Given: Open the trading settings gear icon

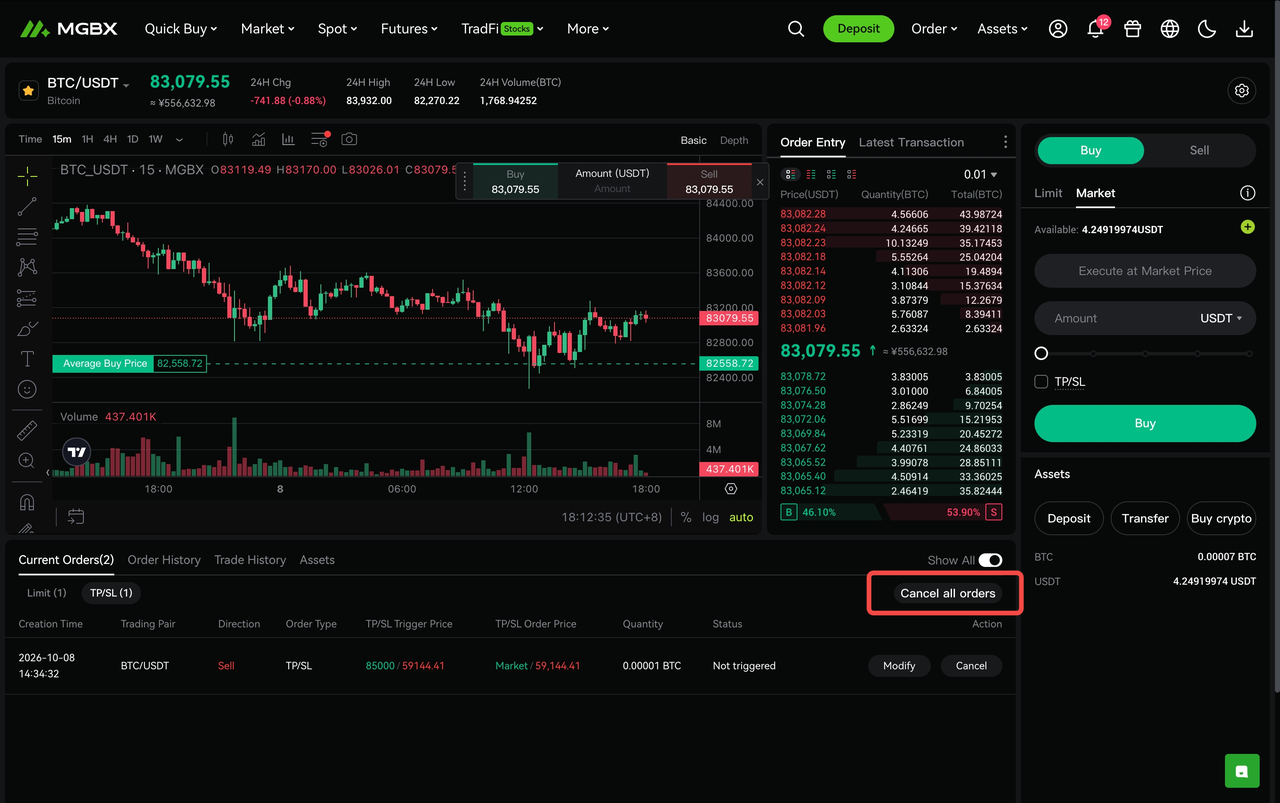Looking at the screenshot, I should [1242, 90].
